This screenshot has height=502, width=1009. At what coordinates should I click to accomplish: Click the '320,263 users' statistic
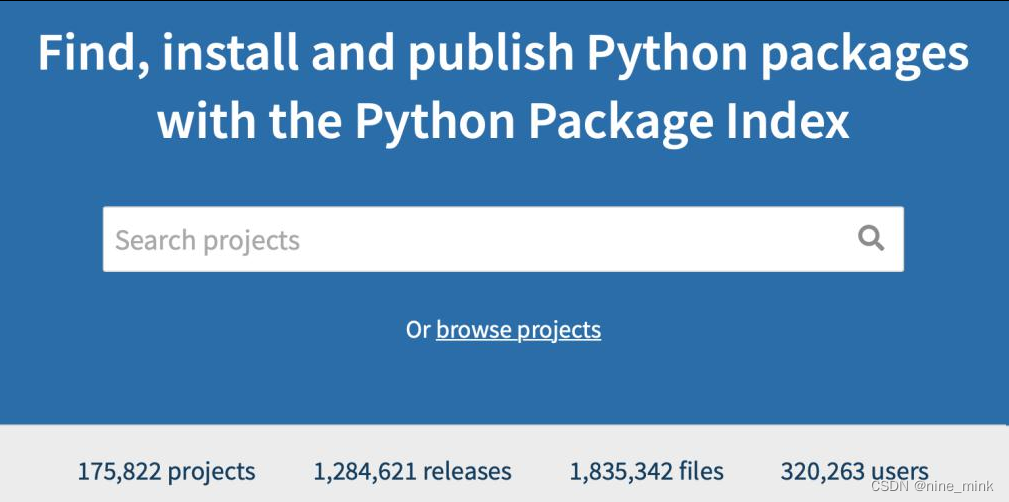coord(855,471)
